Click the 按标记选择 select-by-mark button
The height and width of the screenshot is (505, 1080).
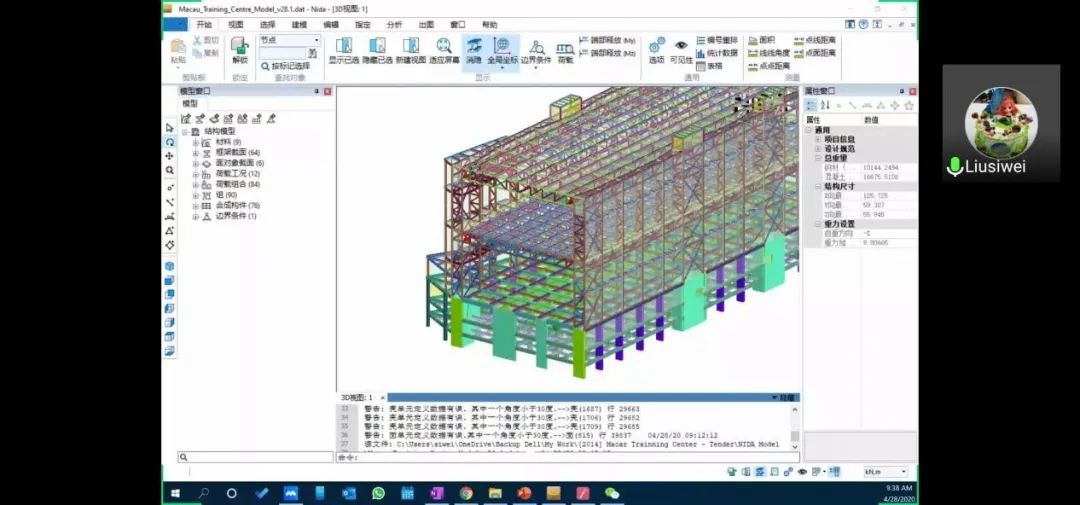pos(289,66)
